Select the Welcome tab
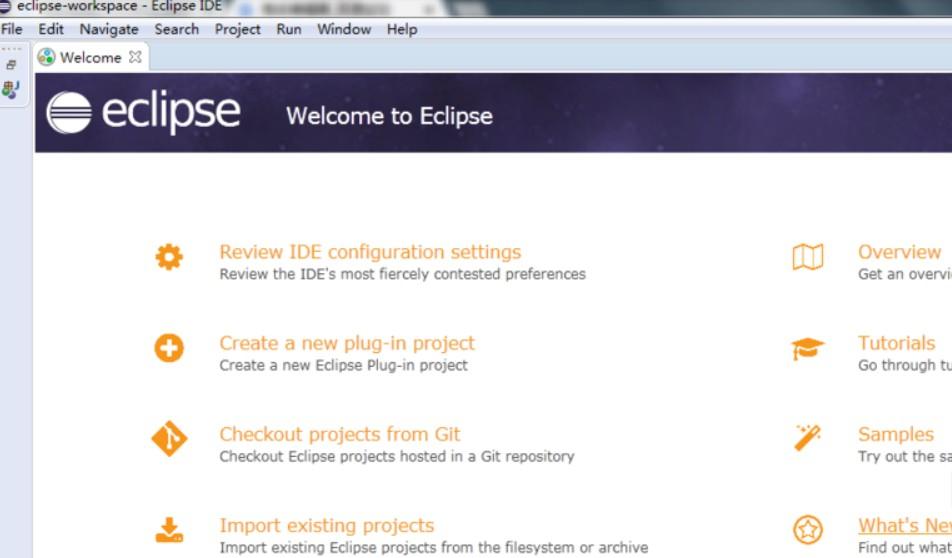 click(90, 58)
